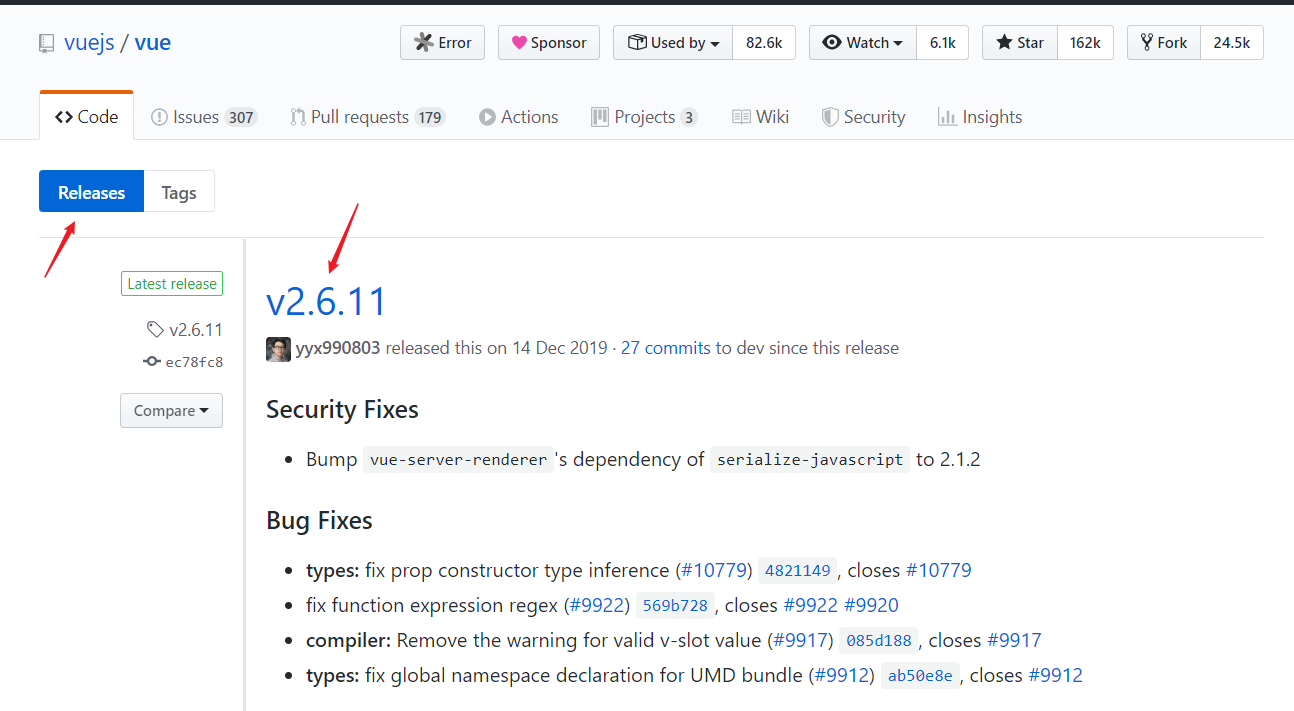
Task: Open commit 085d188
Action: 878,641
